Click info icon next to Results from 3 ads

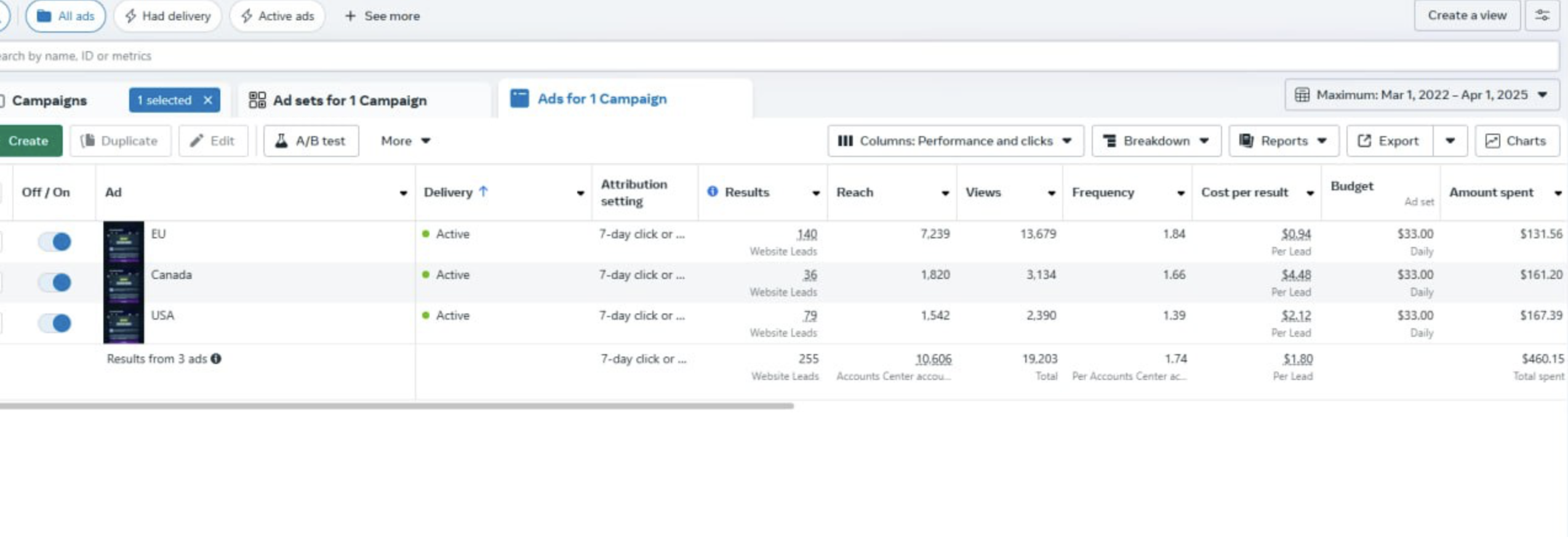(x=216, y=358)
